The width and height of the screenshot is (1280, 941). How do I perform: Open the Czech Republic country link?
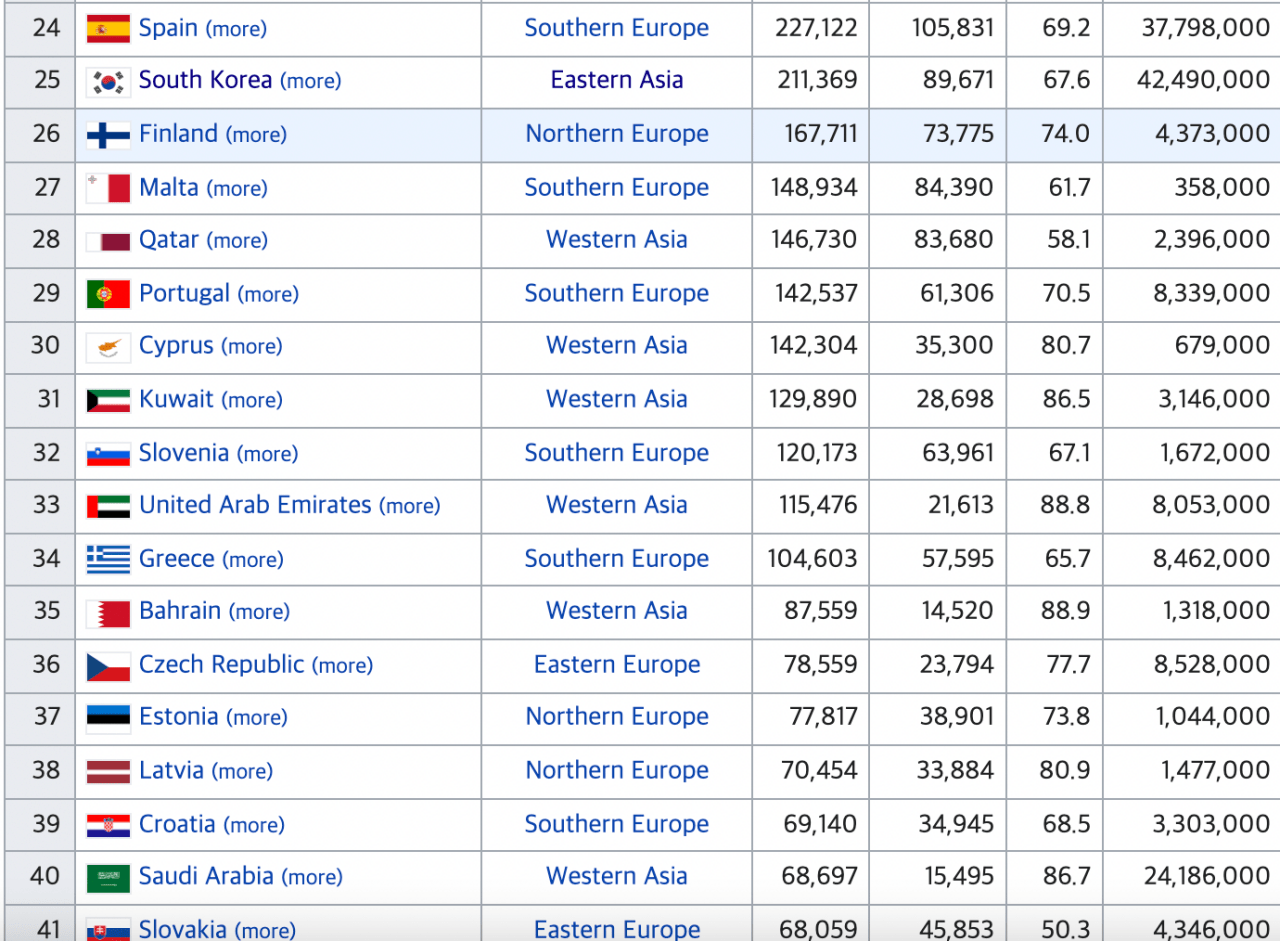point(221,664)
